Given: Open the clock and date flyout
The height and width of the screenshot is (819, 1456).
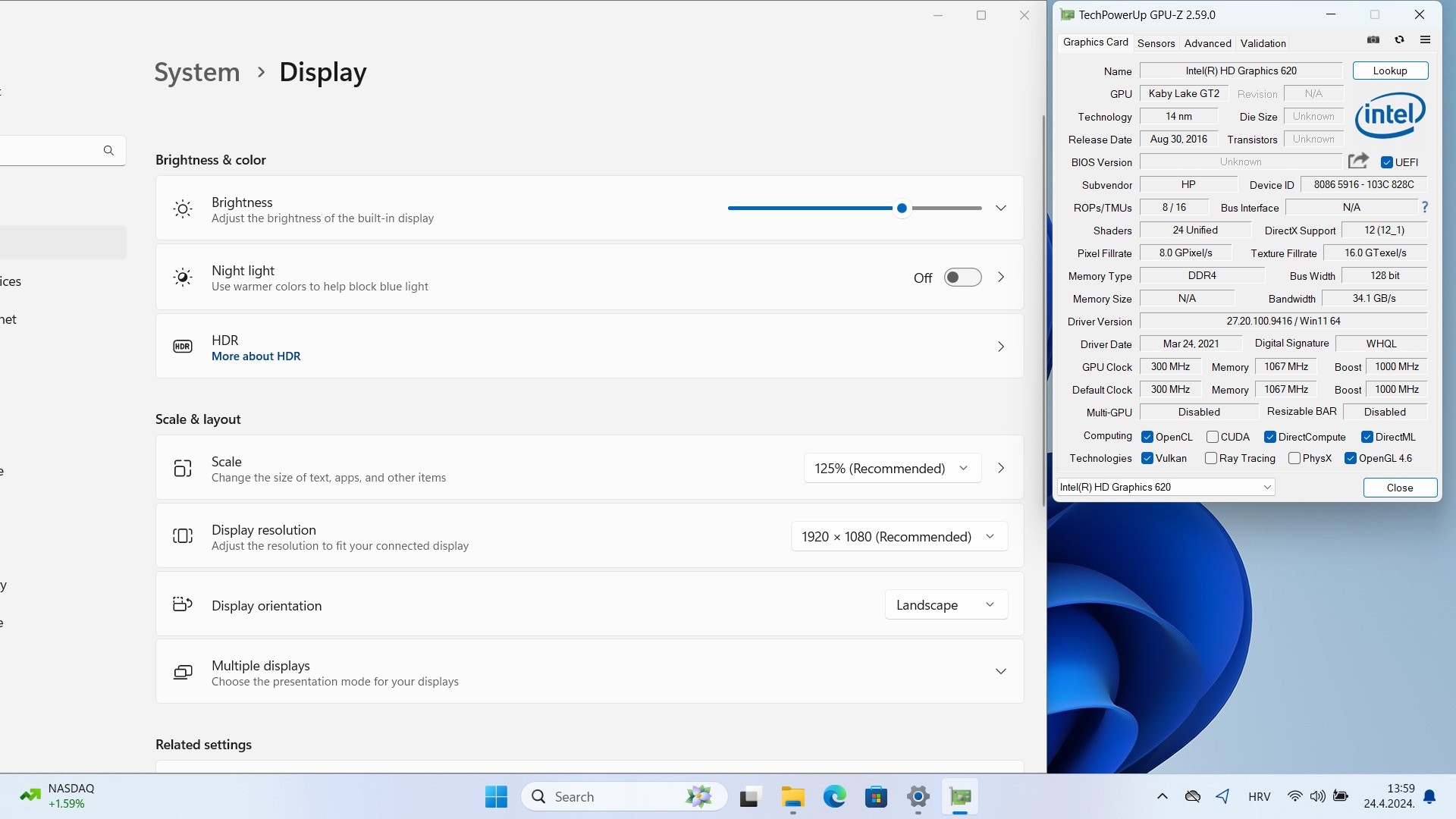Looking at the screenshot, I should tap(1389, 796).
